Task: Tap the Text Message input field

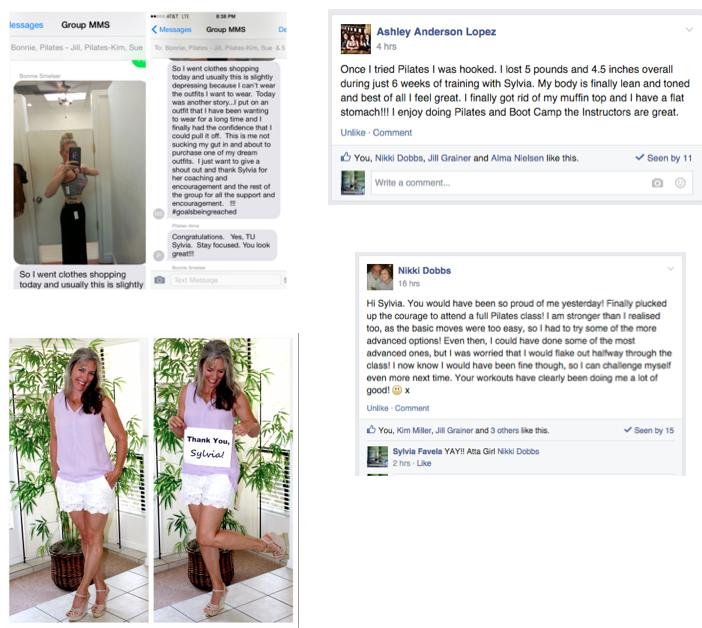Action: coord(225,280)
